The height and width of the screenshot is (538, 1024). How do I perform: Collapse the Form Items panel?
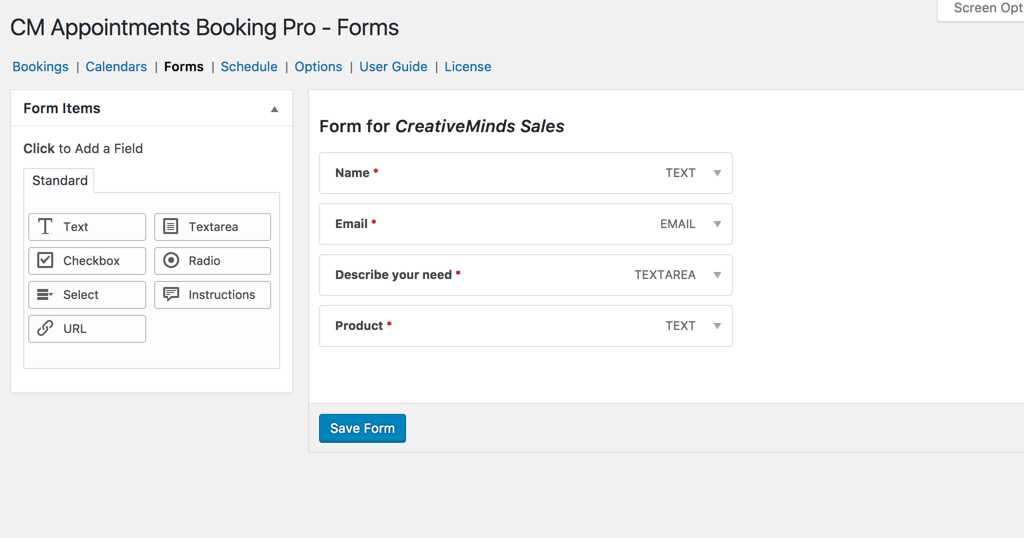[274, 109]
